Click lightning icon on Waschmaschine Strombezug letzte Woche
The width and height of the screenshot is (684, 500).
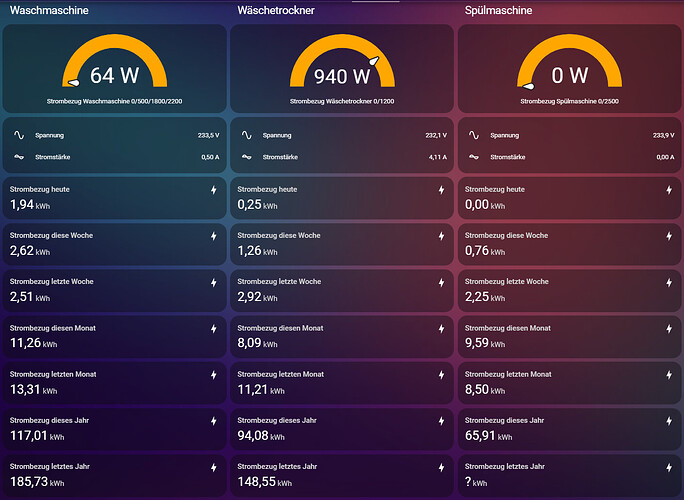[x=214, y=282]
